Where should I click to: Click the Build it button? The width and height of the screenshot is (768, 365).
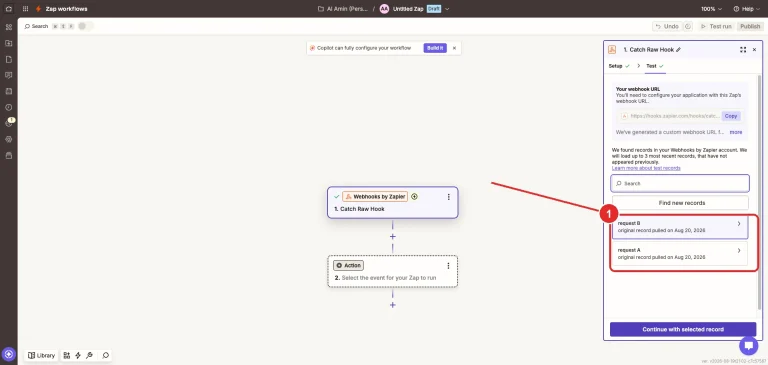coord(435,48)
